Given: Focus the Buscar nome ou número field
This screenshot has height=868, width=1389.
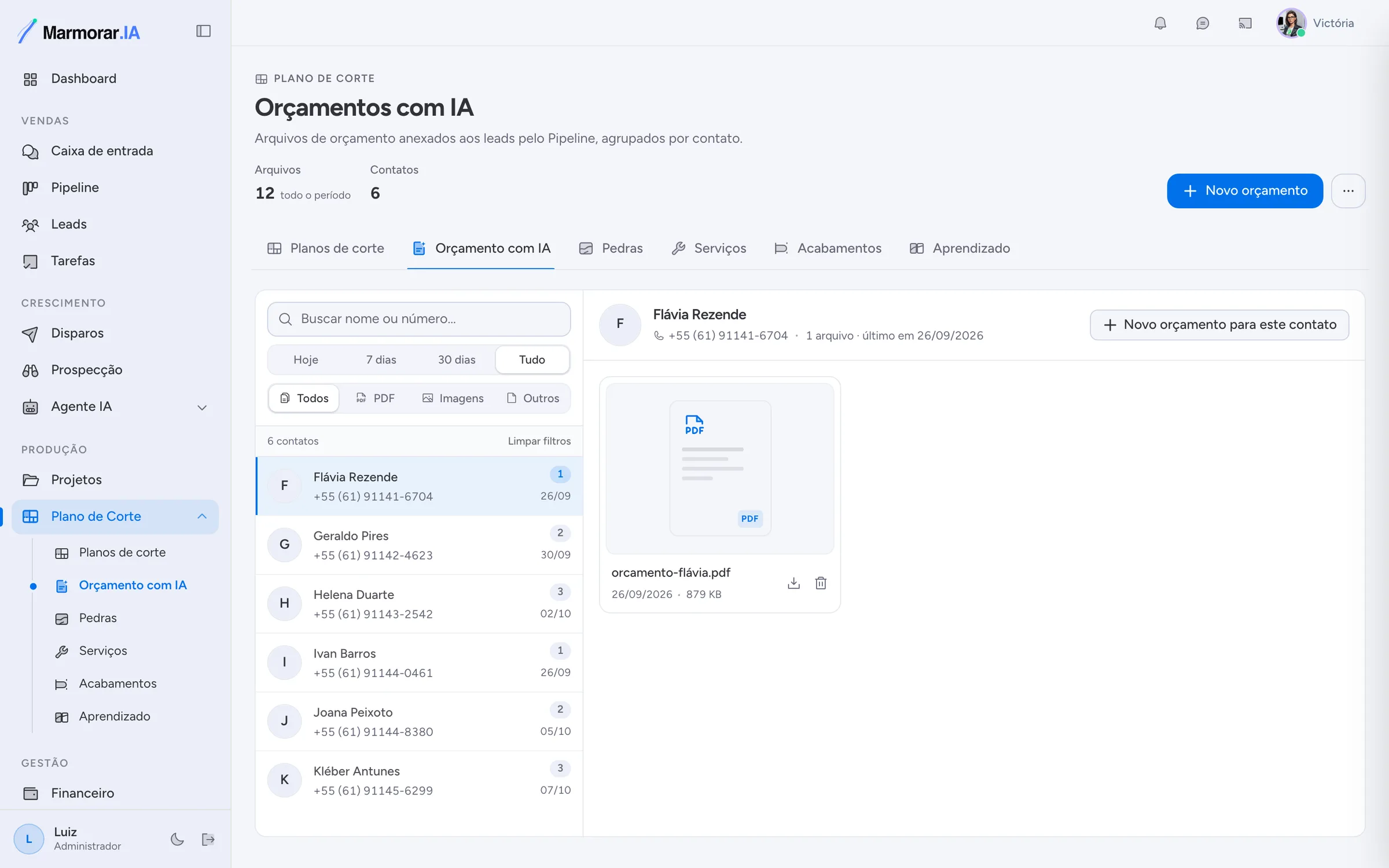Looking at the screenshot, I should click(x=419, y=319).
